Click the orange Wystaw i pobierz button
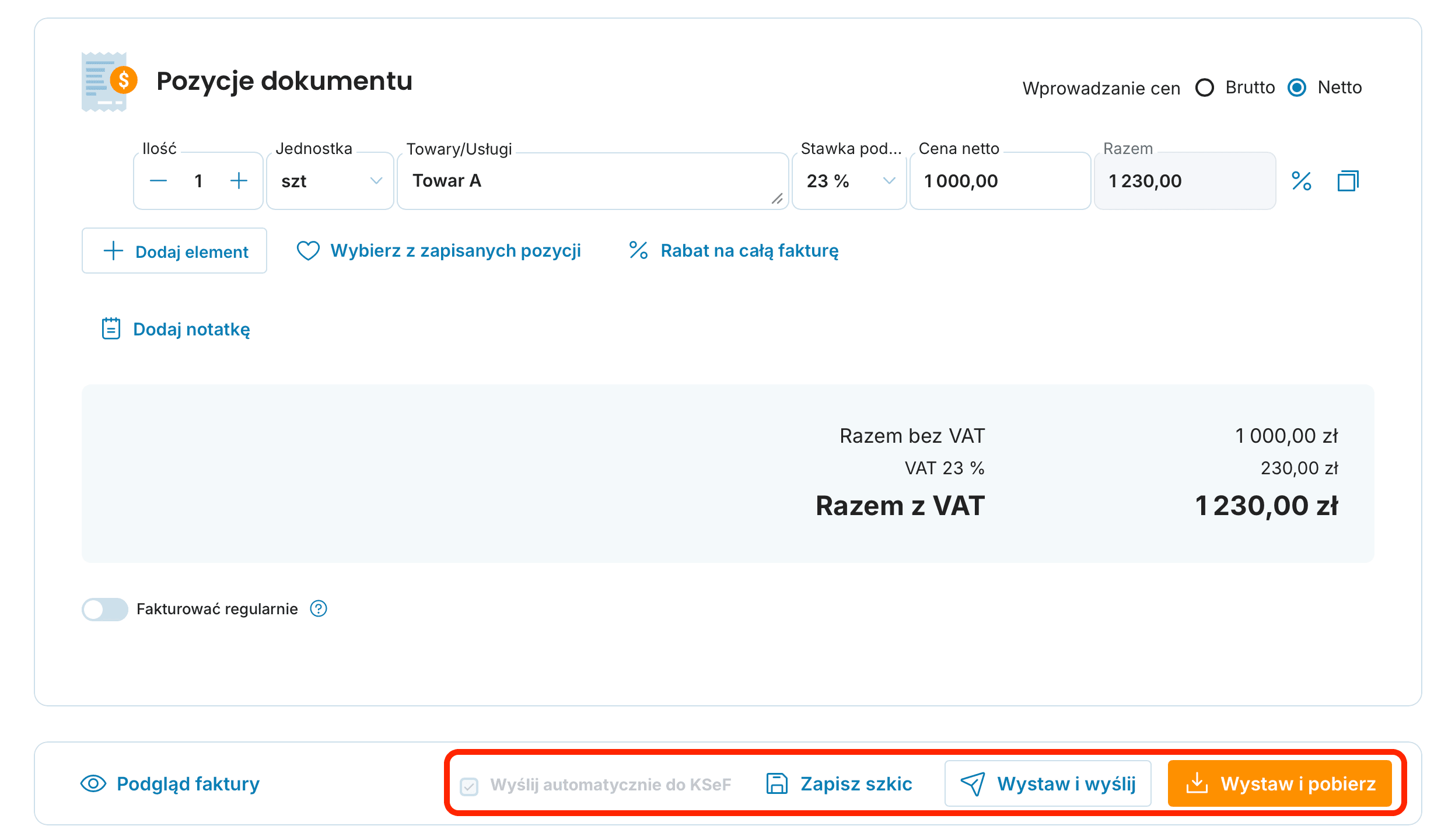 [1280, 783]
